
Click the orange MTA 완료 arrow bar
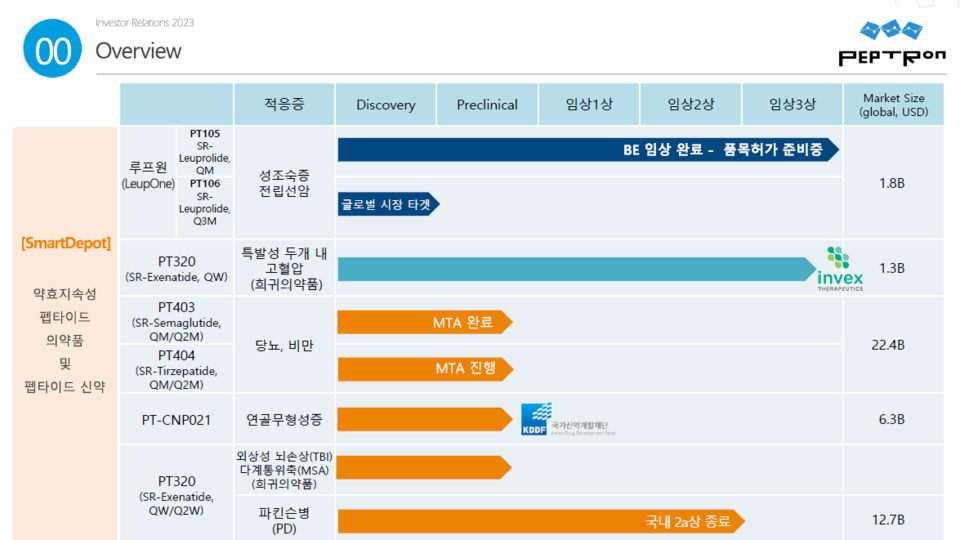(x=424, y=322)
